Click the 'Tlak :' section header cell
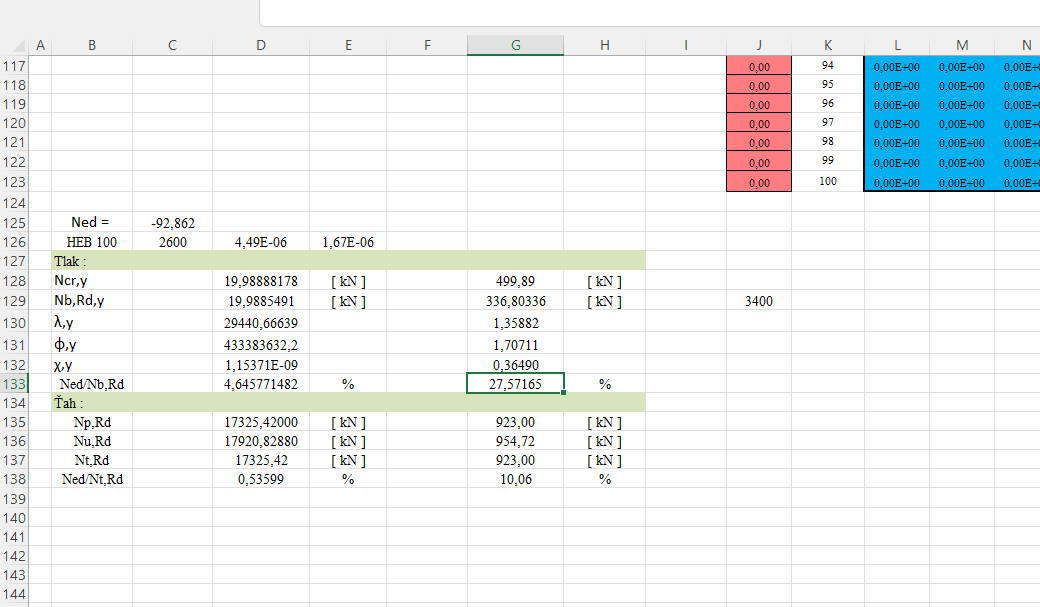 tap(92, 261)
